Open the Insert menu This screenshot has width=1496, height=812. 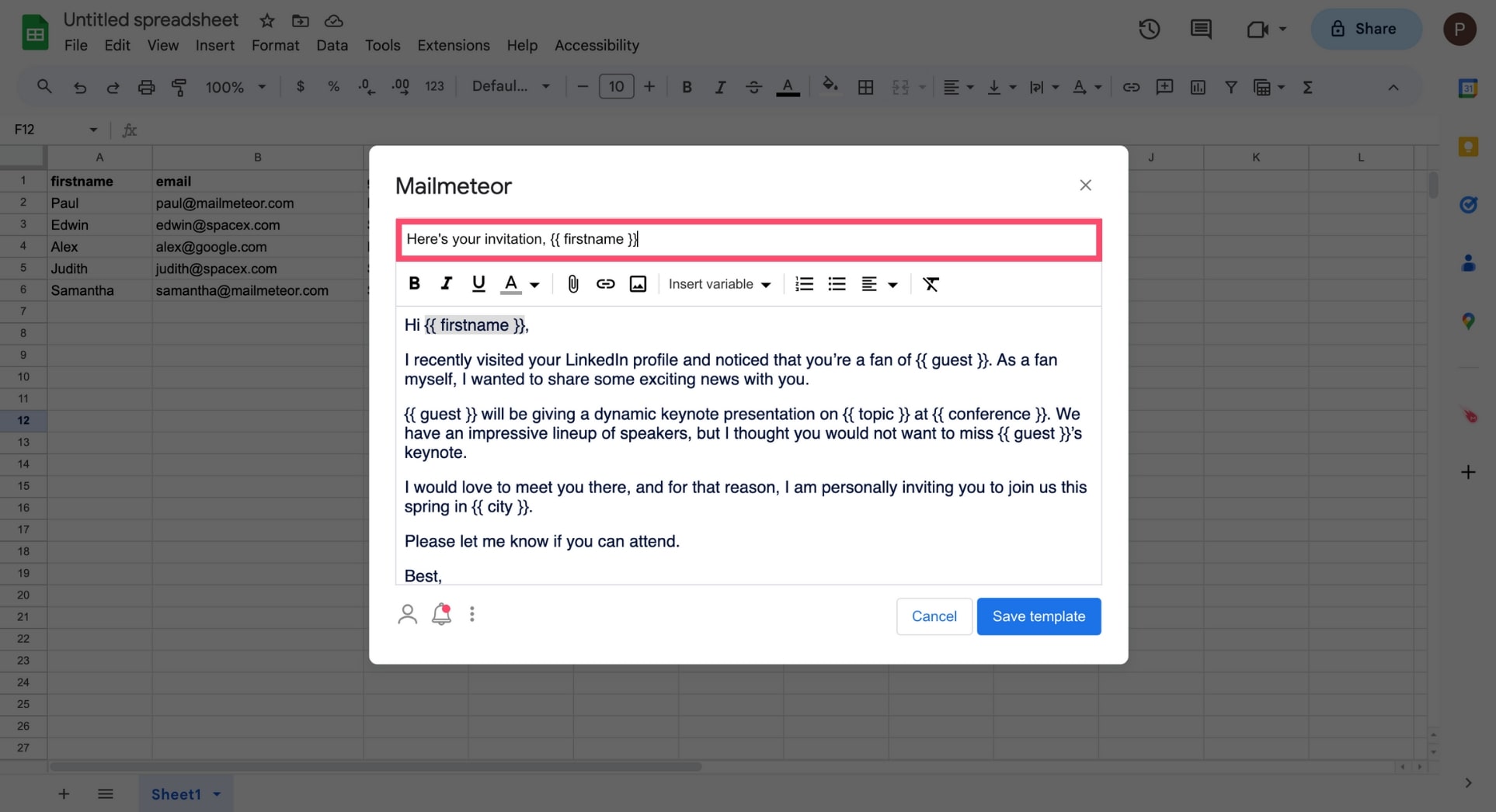[x=215, y=45]
